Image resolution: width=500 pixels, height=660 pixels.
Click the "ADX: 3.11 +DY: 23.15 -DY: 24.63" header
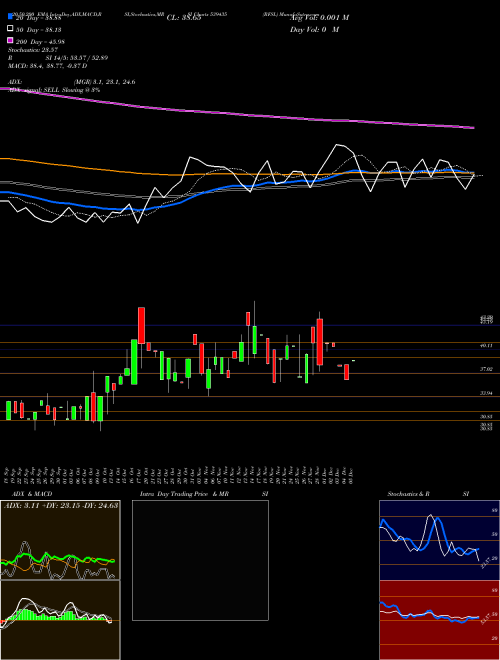point(61,505)
